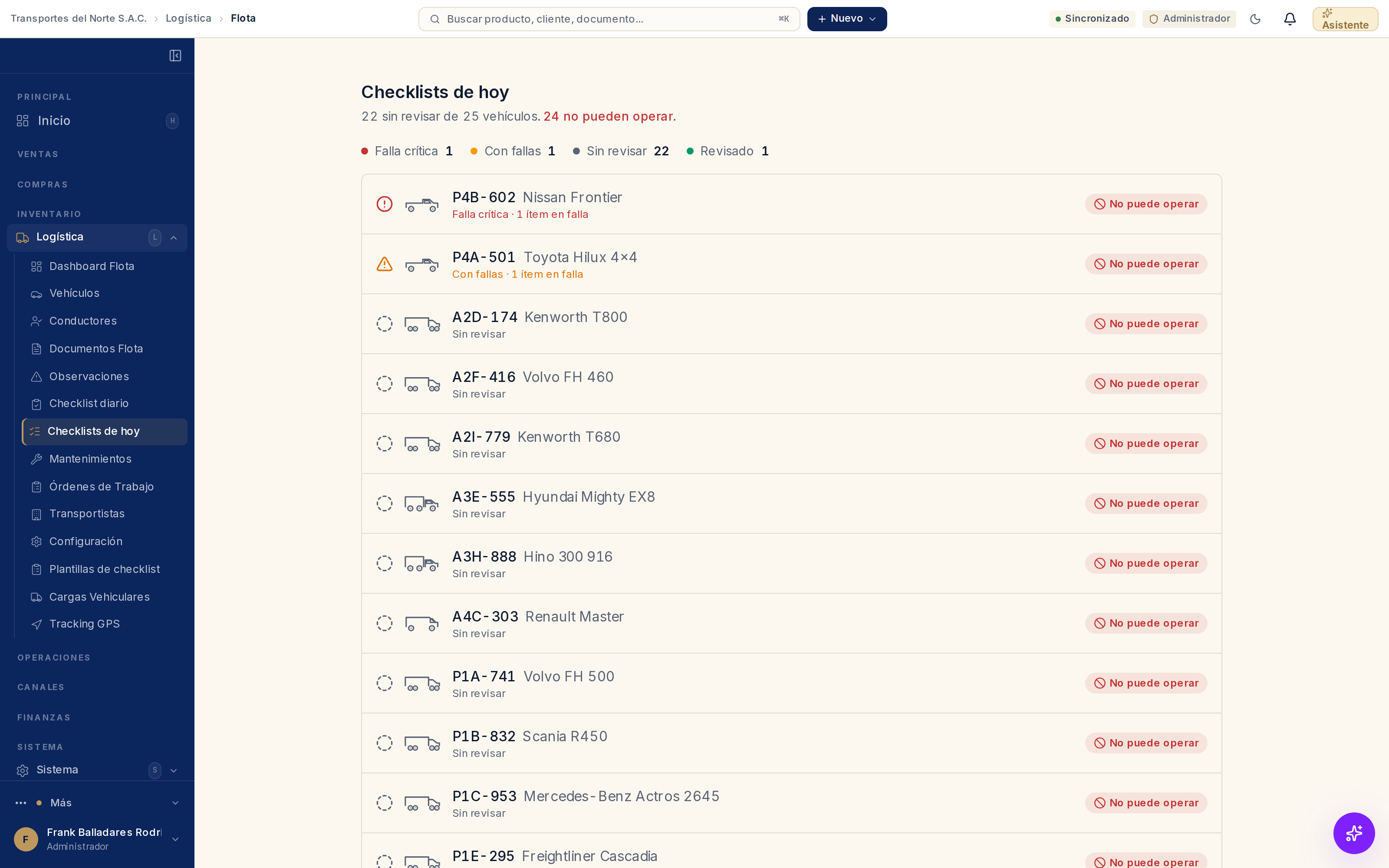Expand the Sistema section chevron
The width and height of the screenshot is (1389, 868).
[174, 770]
